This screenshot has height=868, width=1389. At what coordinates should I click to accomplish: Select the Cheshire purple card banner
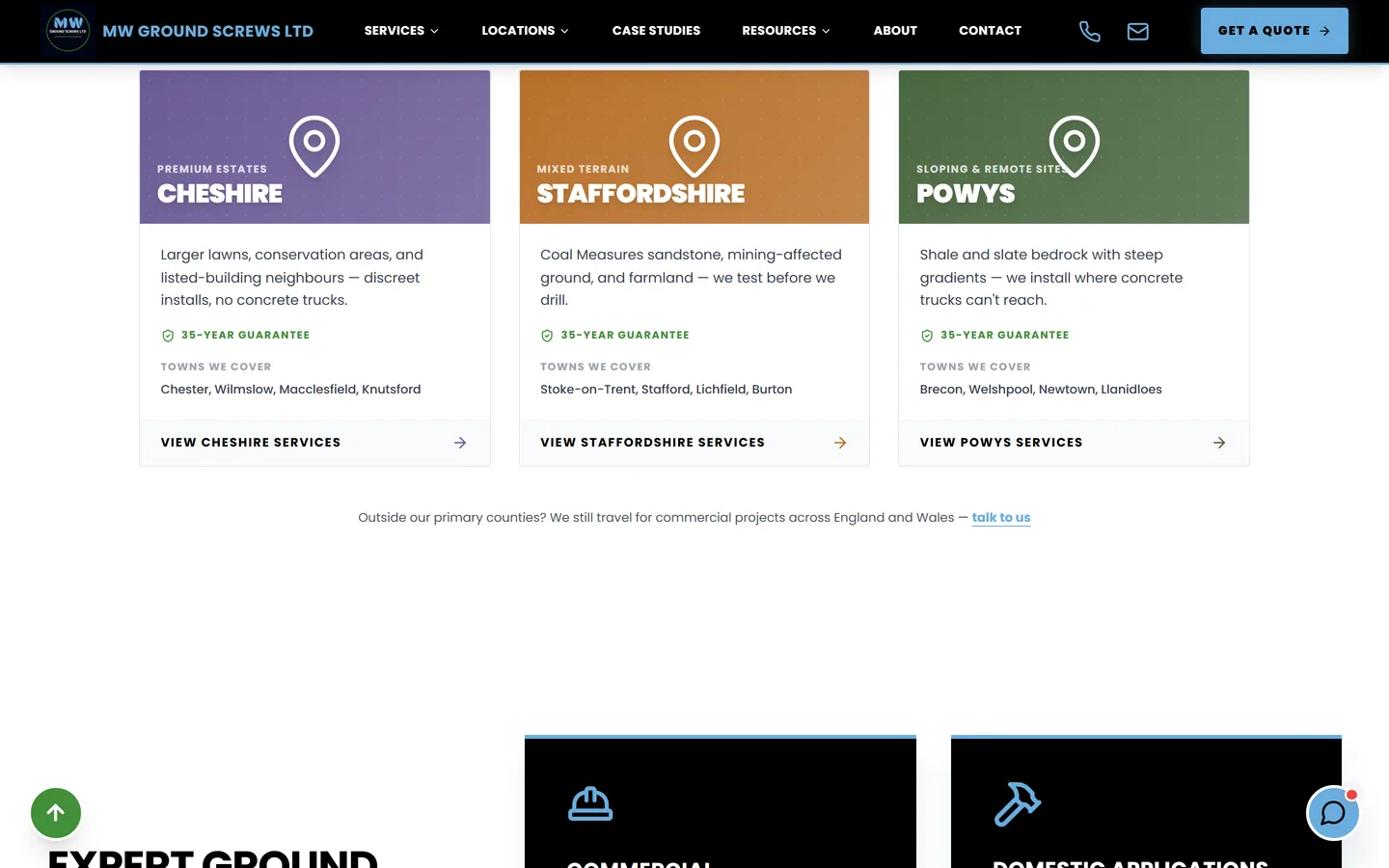pyautogui.click(x=314, y=147)
